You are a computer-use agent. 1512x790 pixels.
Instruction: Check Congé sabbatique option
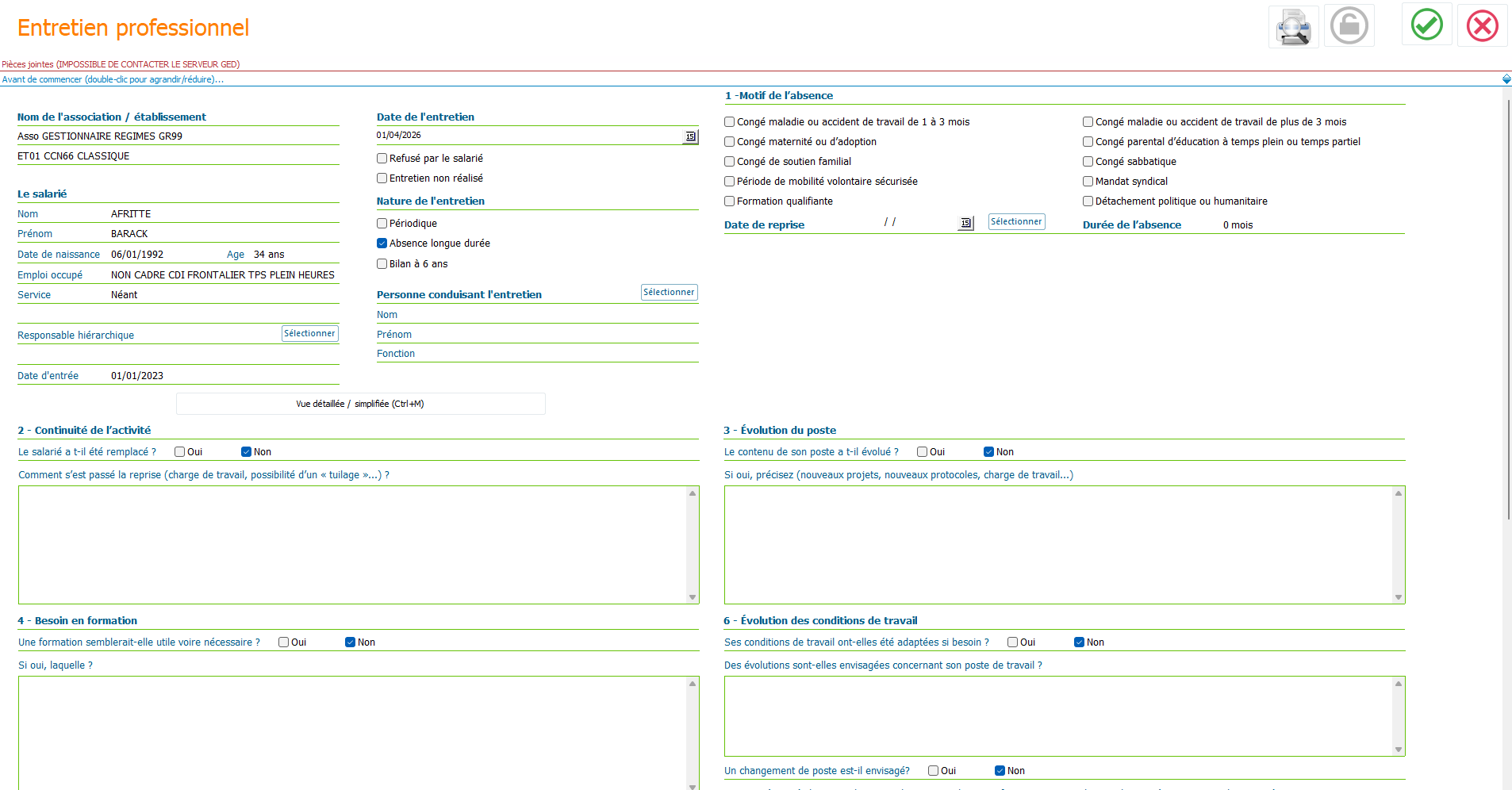1088,162
